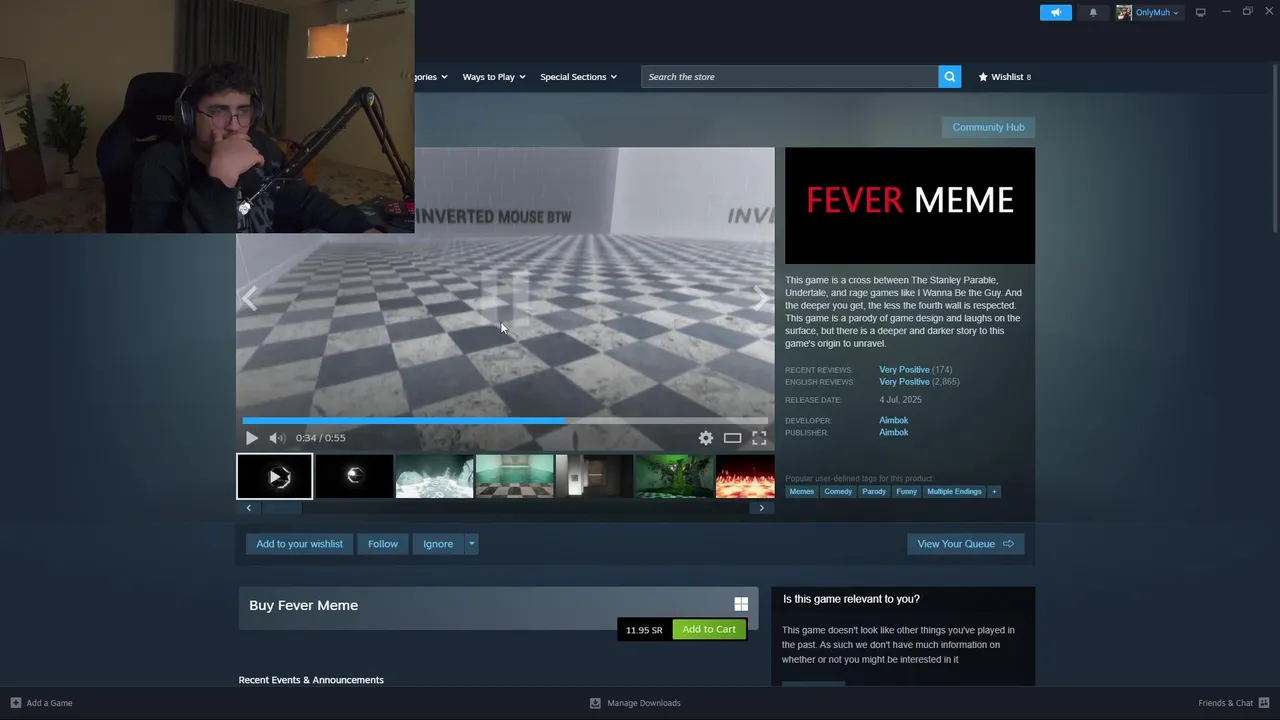Click the Ignore button
This screenshot has width=1280, height=720.
click(x=438, y=544)
